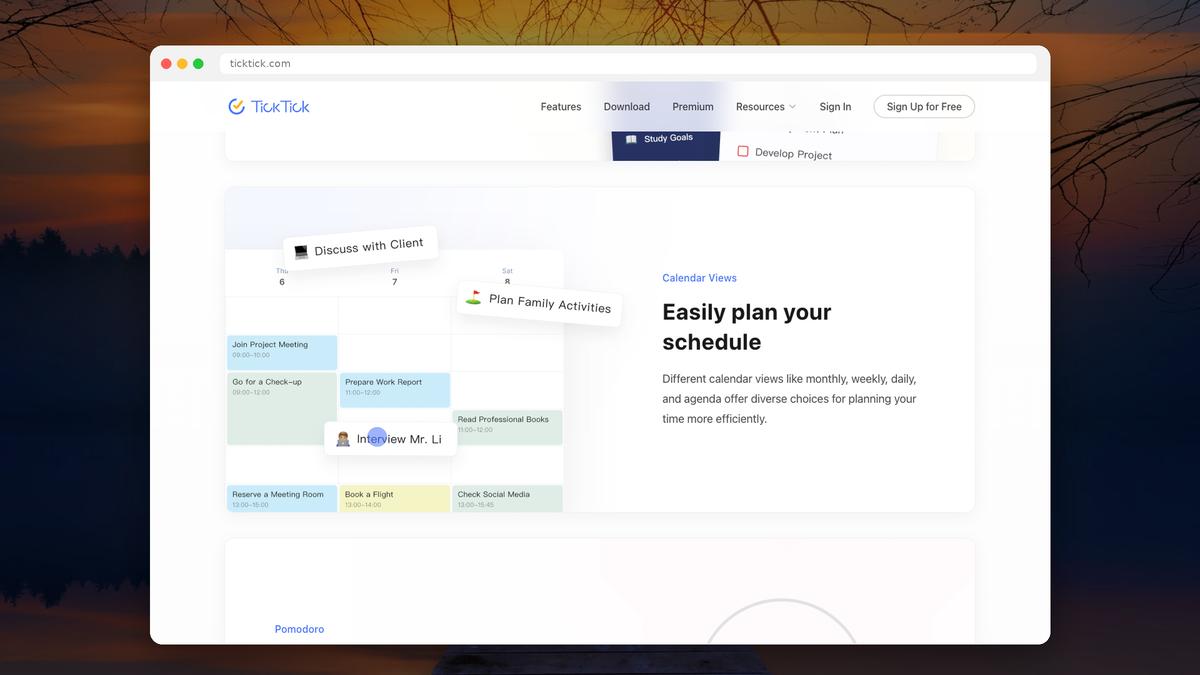Select Features in the navigation bar
Image resolution: width=1200 pixels, height=675 pixels.
[x=560, y=106]
